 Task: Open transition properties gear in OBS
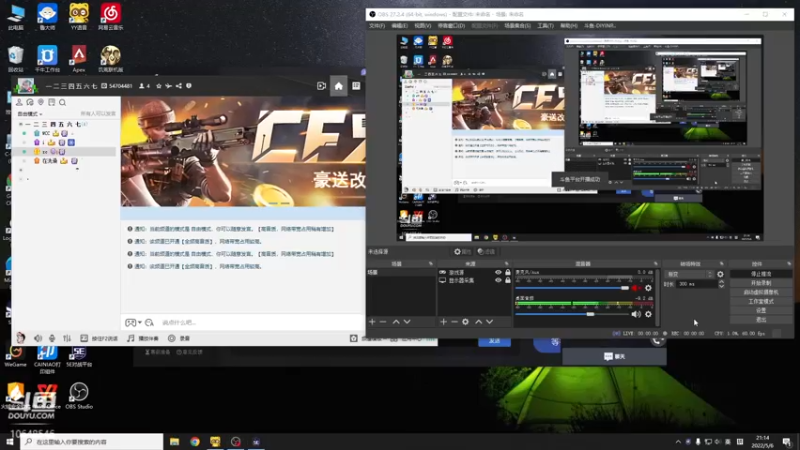click(x=720, y=274)
